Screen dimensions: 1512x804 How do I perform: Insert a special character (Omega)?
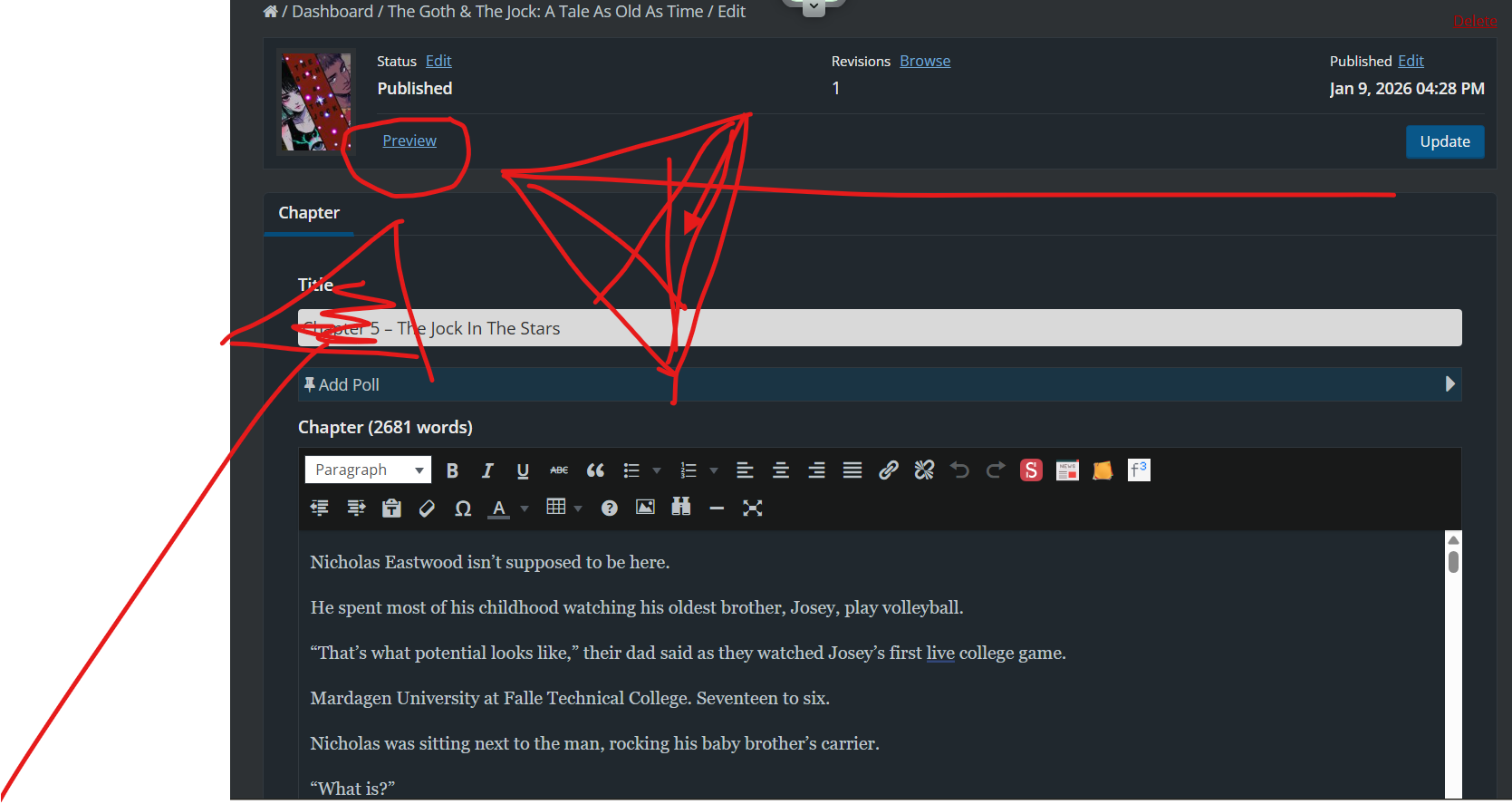coord(463,508)
